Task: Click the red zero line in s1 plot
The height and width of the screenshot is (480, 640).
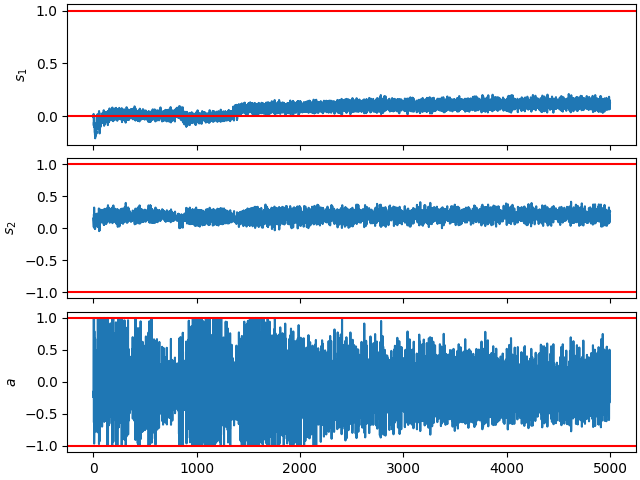Action: tap(351, 116)
